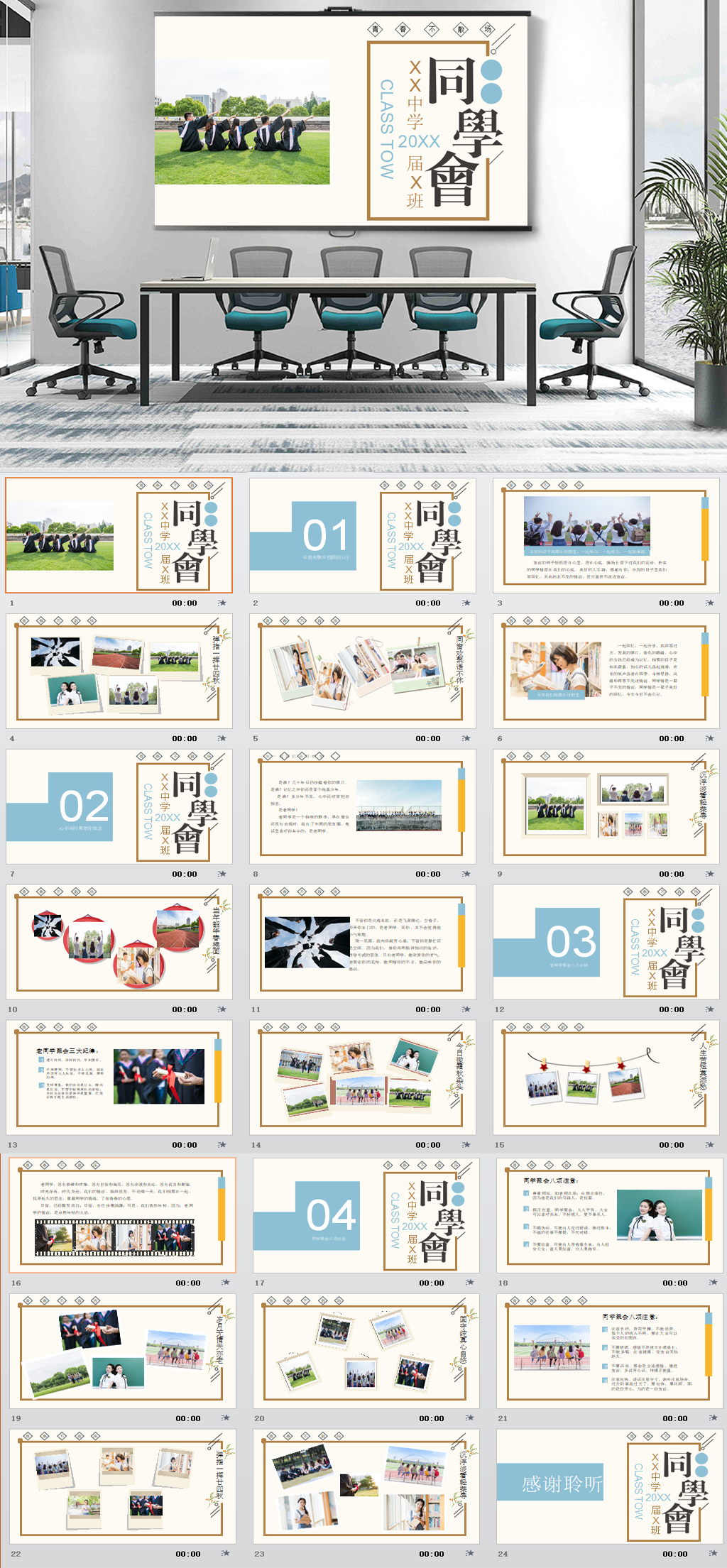Click the transition star icon under slide 21
This screenshot has width=727, height=1568.
coord(713,1418)
